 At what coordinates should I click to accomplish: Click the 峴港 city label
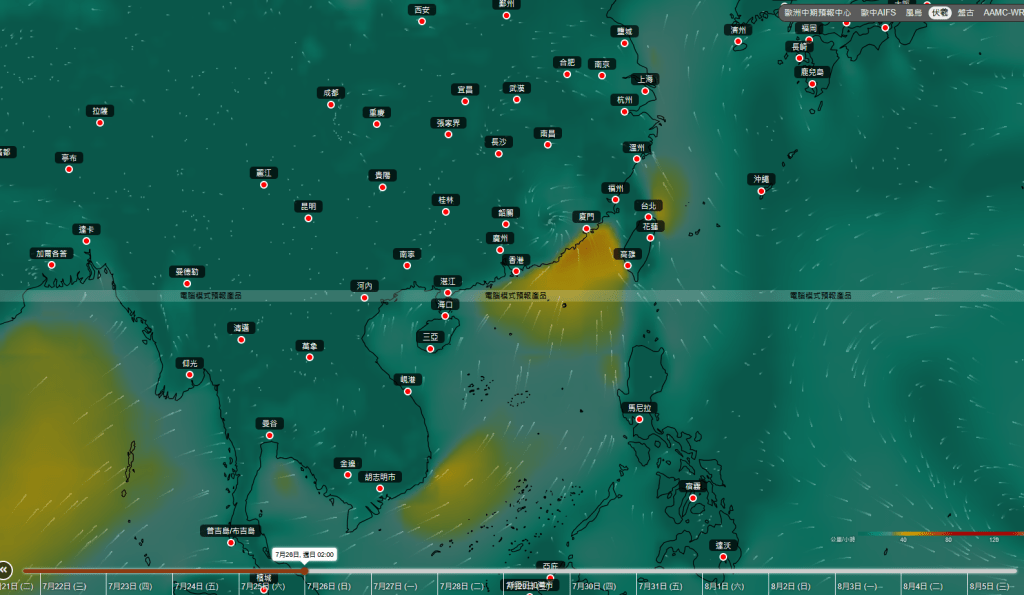pyautogui.click(x=408, y=379)
